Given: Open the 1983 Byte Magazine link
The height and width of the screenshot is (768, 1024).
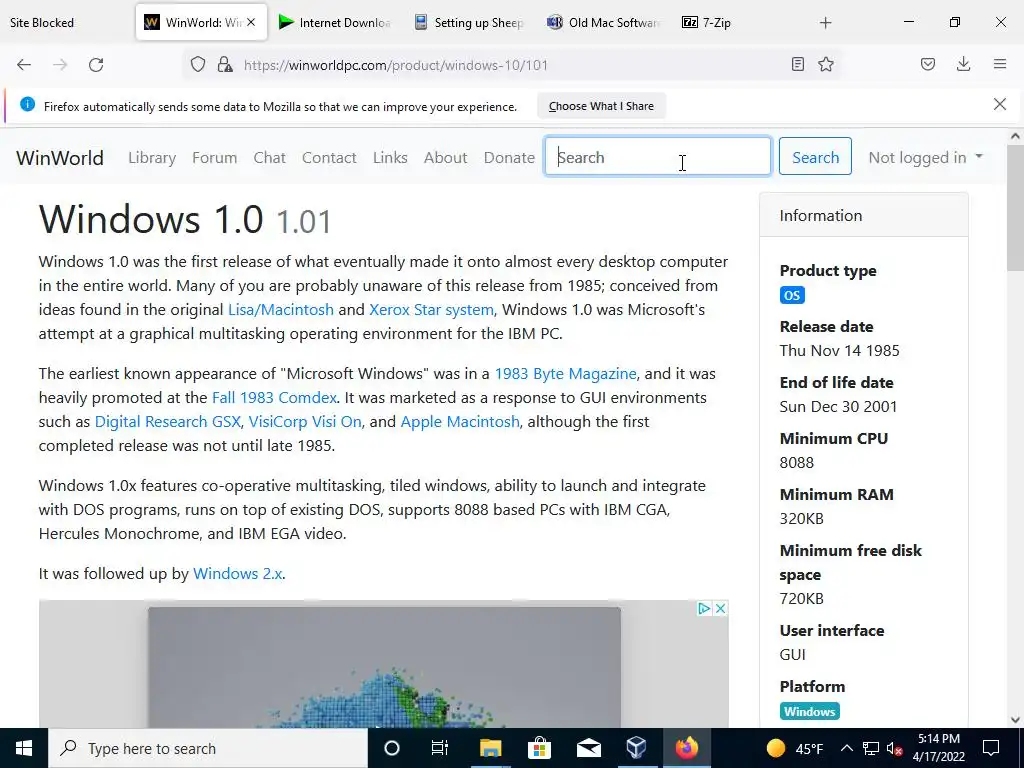Looking at the screenshot, I should point(566,374).
